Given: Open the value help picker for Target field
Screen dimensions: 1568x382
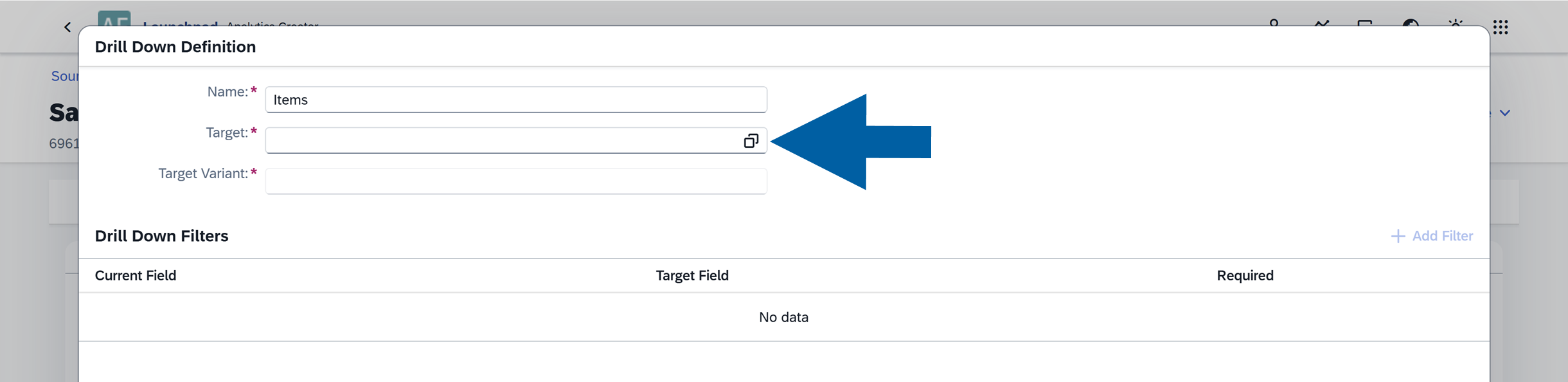Looking at the screenshot, I should 751,140.
